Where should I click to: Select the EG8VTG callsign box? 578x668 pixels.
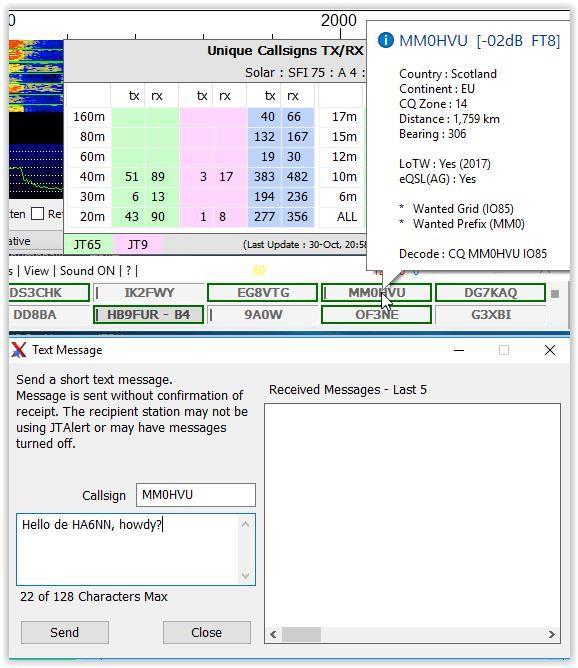coord(263,293)
